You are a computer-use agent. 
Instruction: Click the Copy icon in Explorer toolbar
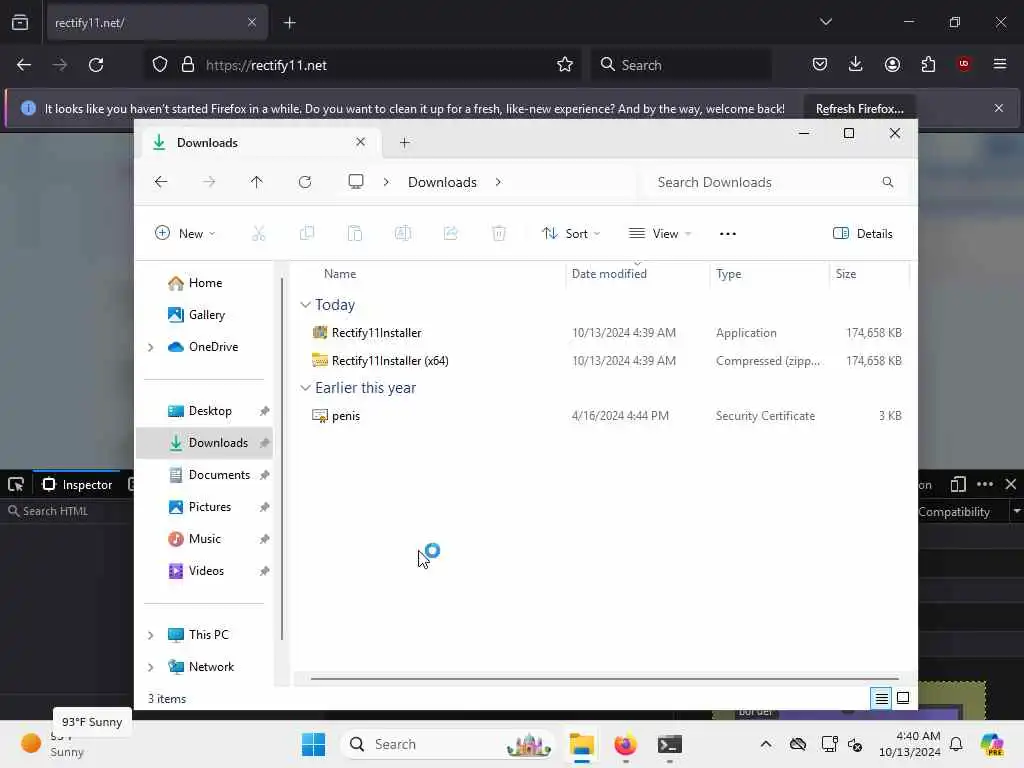pyautogui.click(x=307, y=233)
